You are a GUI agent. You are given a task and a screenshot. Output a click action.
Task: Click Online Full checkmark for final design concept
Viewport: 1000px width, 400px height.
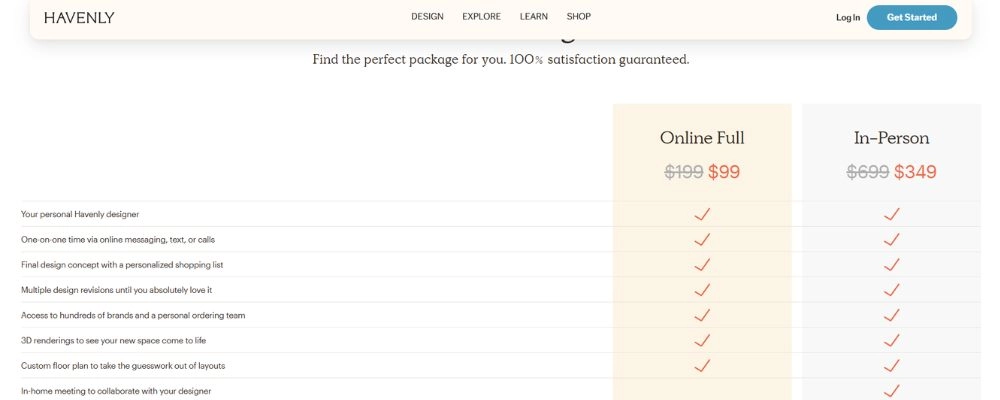(702, 264)
